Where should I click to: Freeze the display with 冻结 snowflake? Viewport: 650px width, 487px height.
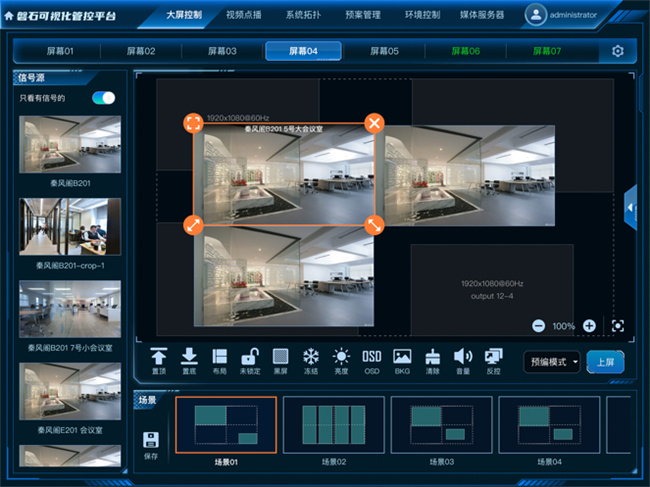311,361
